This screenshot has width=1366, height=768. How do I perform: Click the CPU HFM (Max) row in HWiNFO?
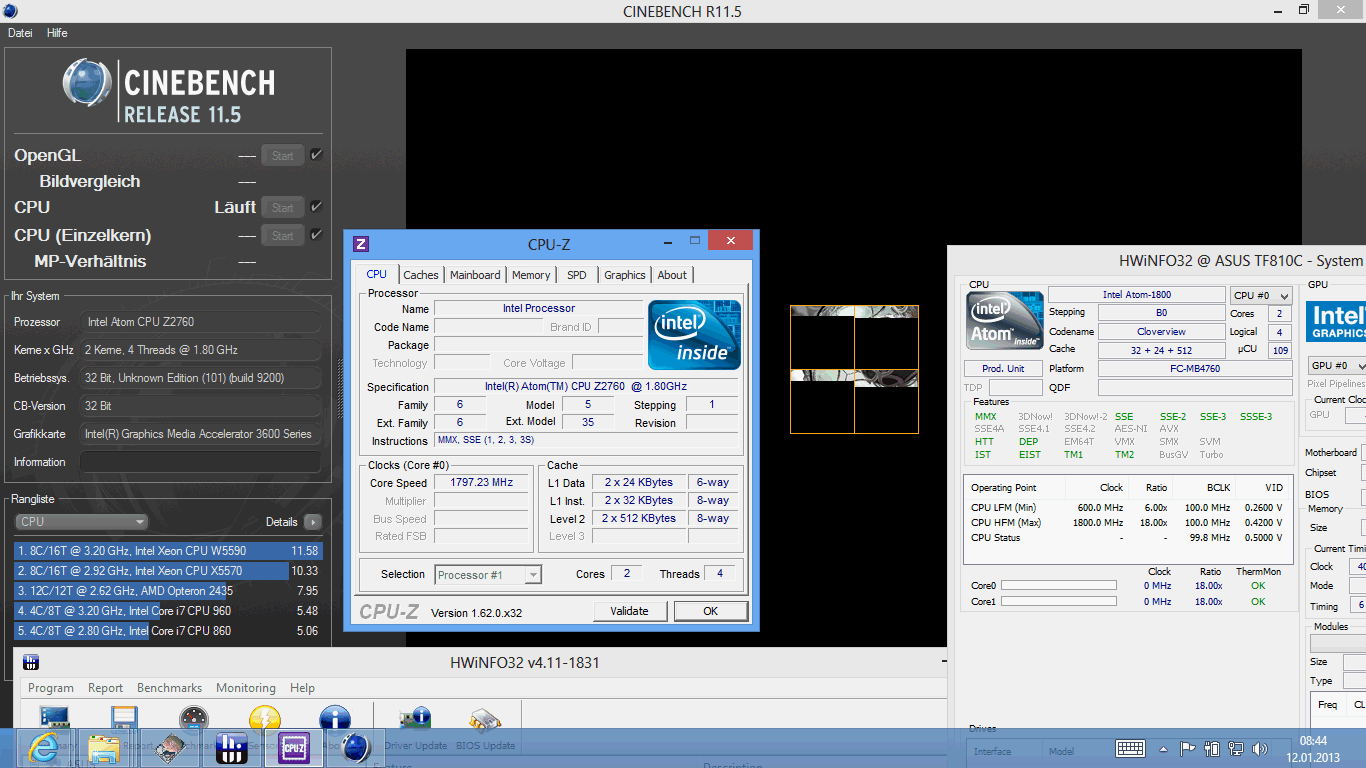click(x=1127, y=522)
